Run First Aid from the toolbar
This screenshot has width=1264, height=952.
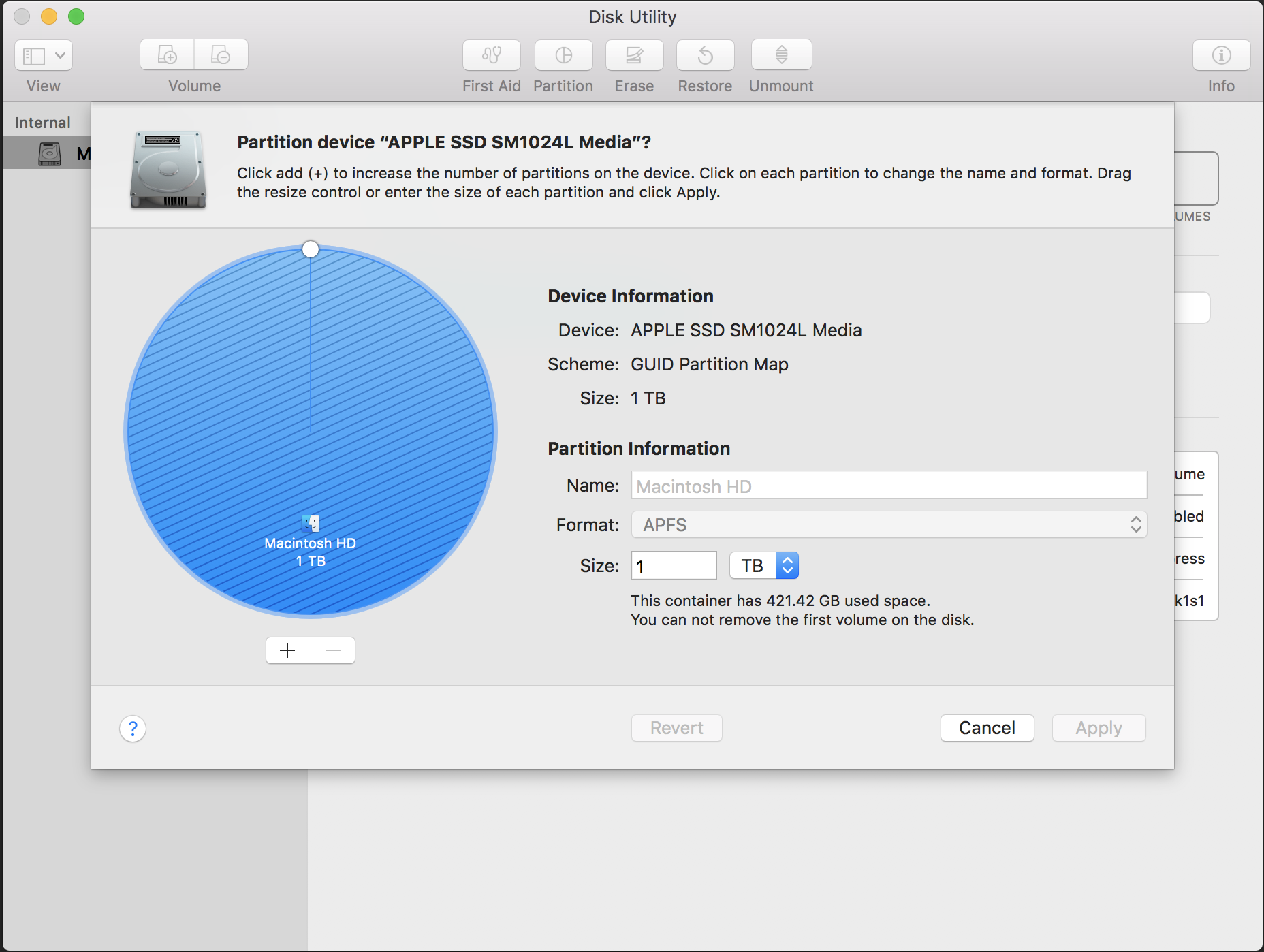pos(491,55)
